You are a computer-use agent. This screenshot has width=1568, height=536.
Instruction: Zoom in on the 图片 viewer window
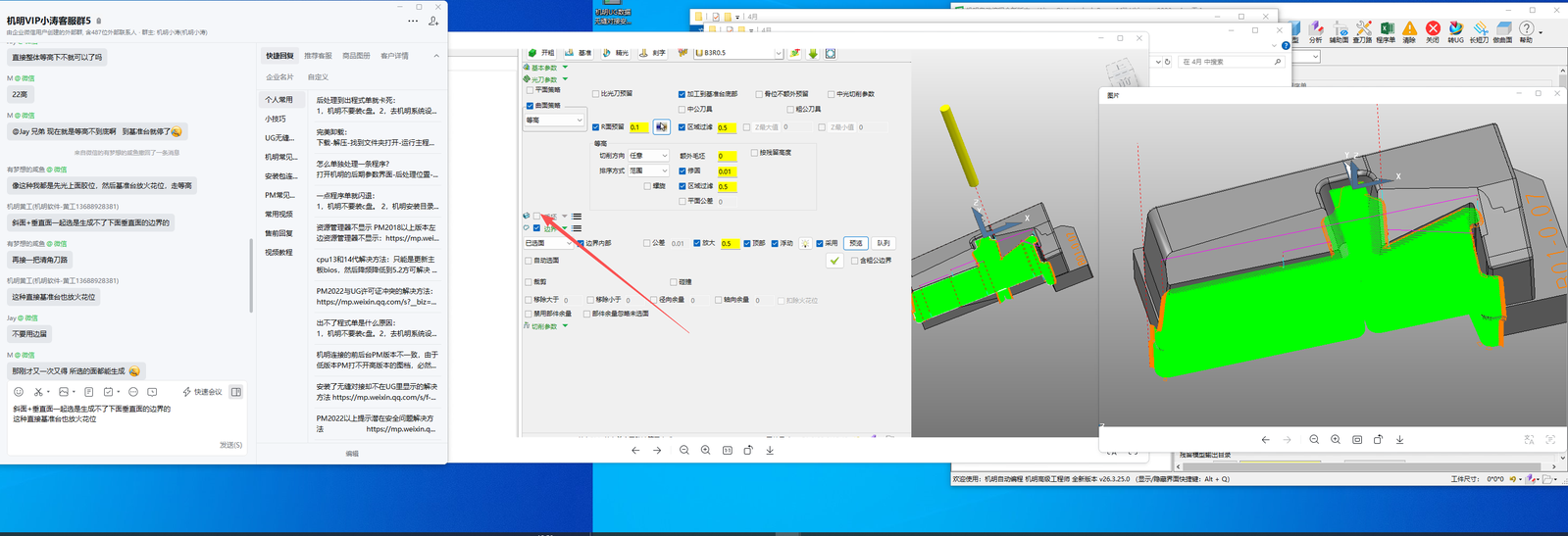1336,440
